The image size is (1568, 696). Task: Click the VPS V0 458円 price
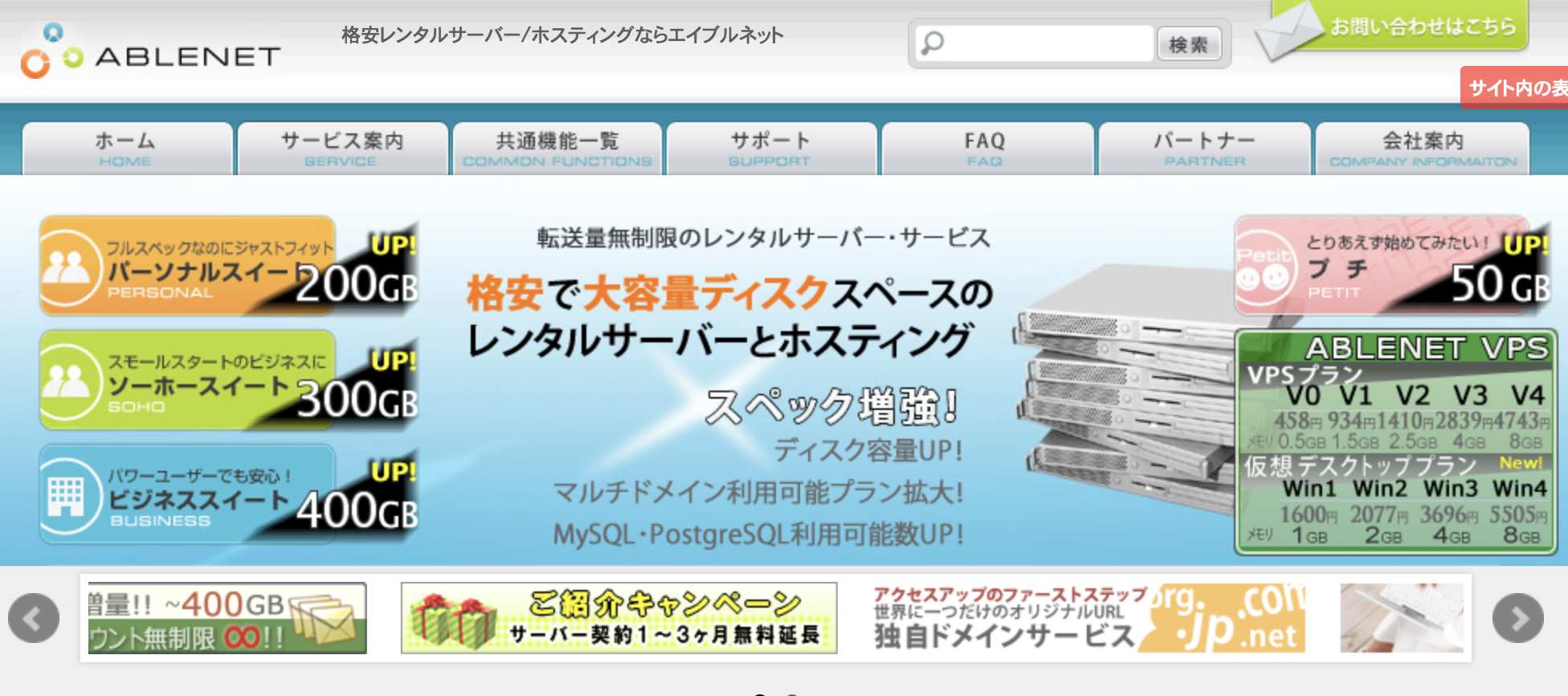[x=1297, y=420]
